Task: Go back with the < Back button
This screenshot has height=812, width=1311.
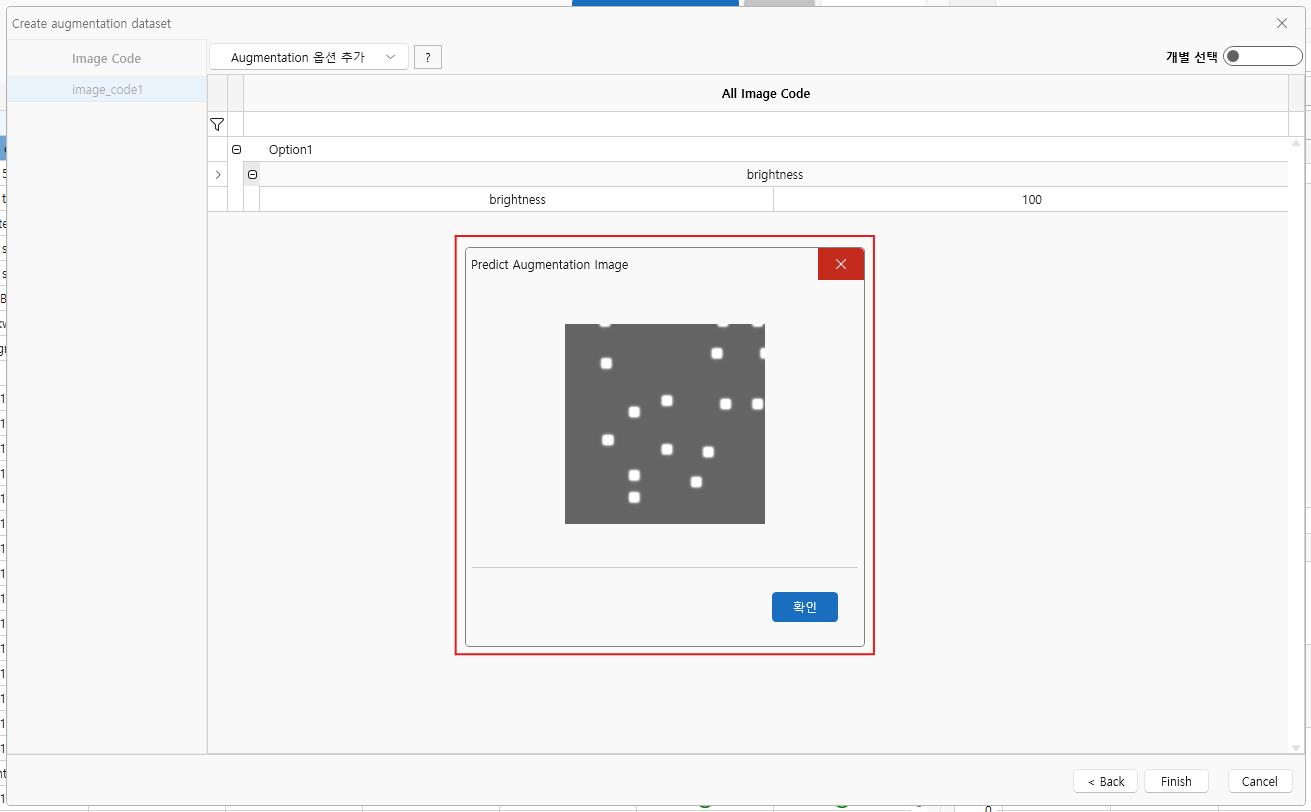Action: click(x=1105, y=781)
